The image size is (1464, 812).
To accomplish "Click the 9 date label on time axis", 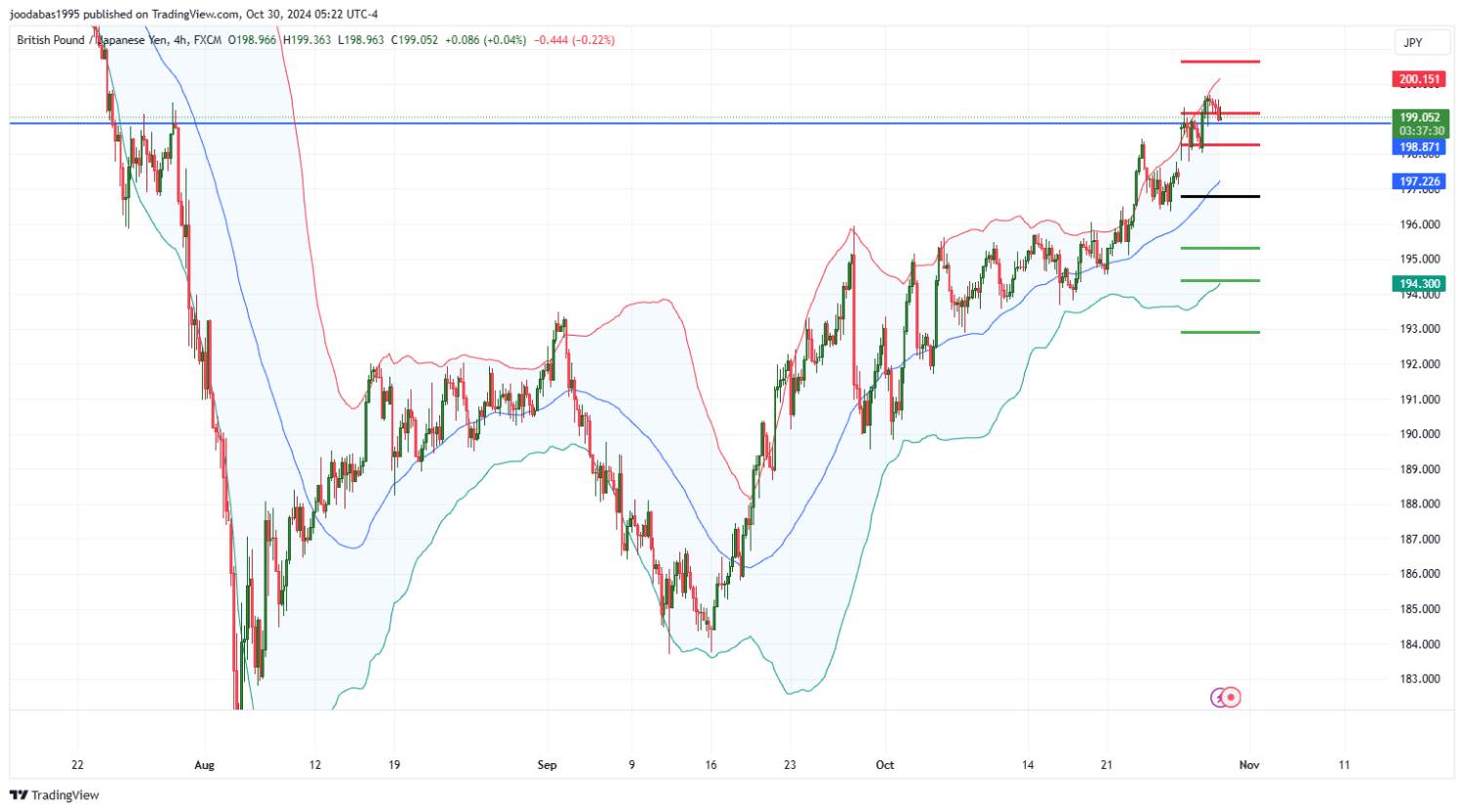I will point(631,765).
